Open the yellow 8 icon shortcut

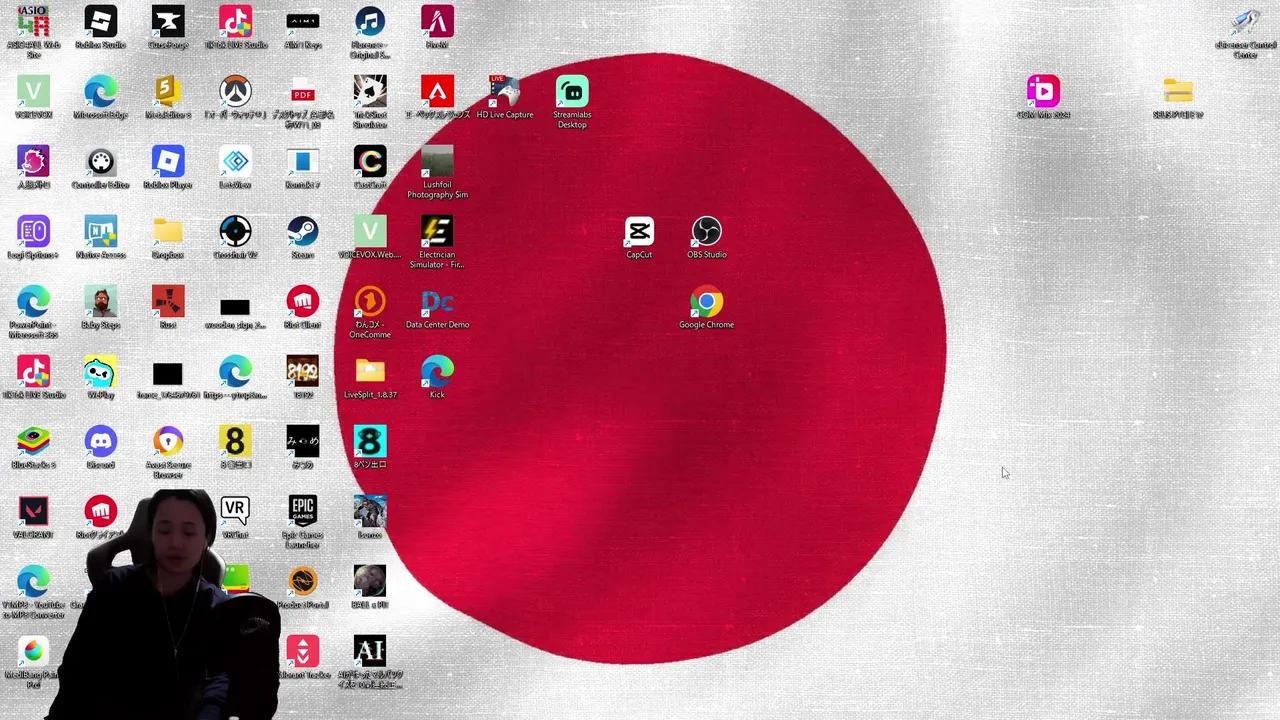235,442
